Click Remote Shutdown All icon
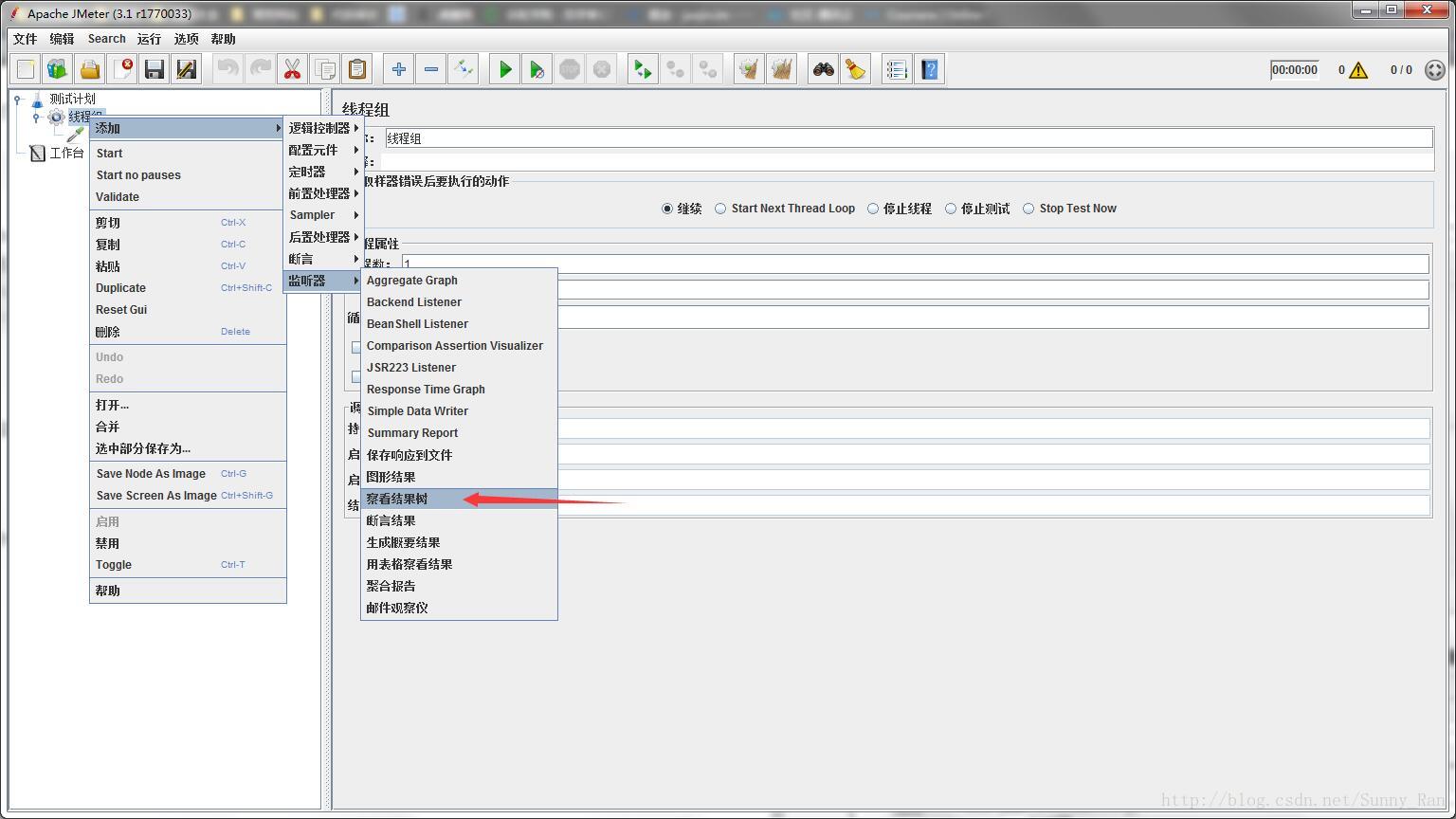Screen dimensions: 1456x819 [708, 69]
